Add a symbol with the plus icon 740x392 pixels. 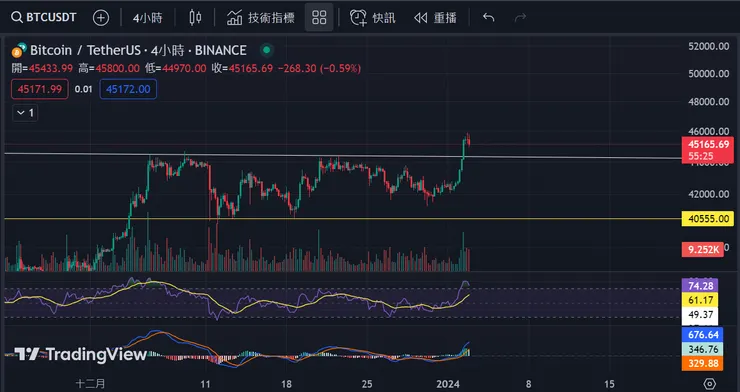(x=101, y=18)
